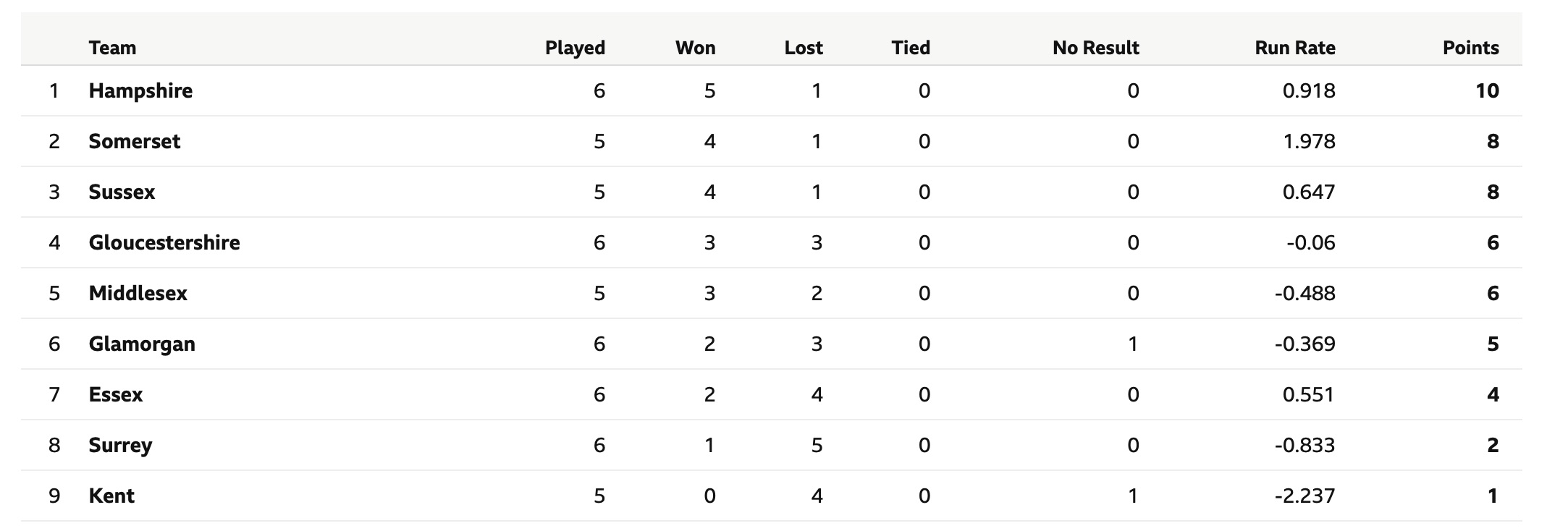Click Kent's -2.237 run rate value
This screenshot has width=1568, height=531.
(x=1305, y=496)
